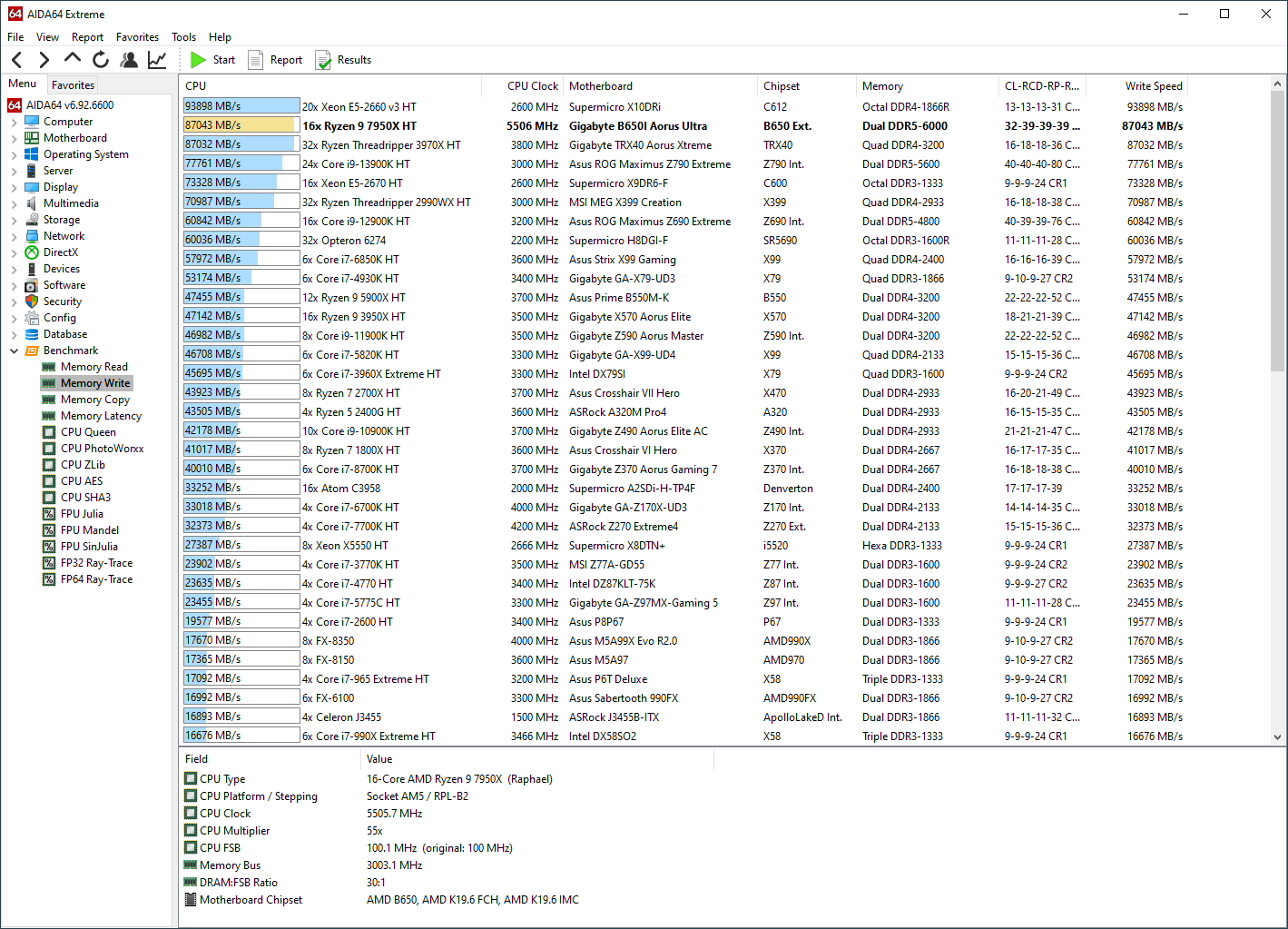Expand the Operating System tree node

click(x=14, y=154)
